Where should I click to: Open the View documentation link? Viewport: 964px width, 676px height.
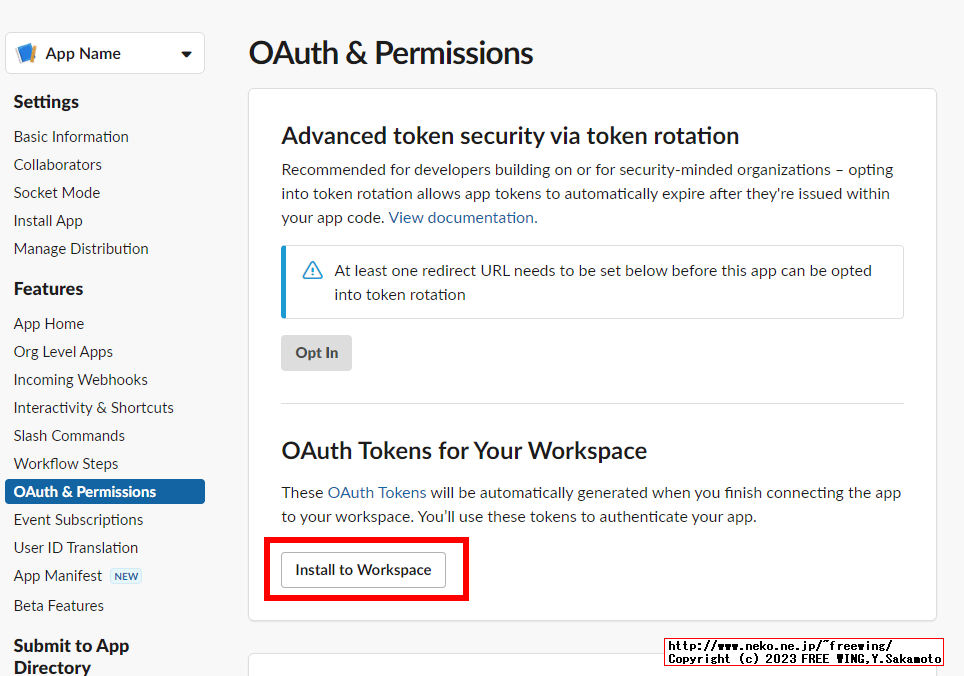tap(459, 216)
